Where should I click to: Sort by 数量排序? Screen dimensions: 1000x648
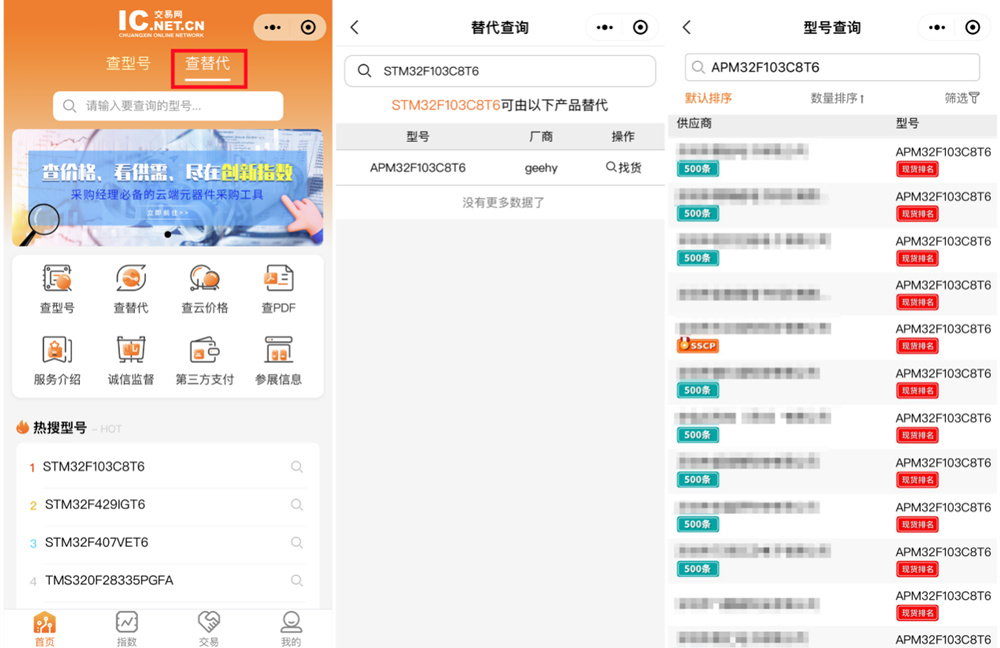(837, 98)
